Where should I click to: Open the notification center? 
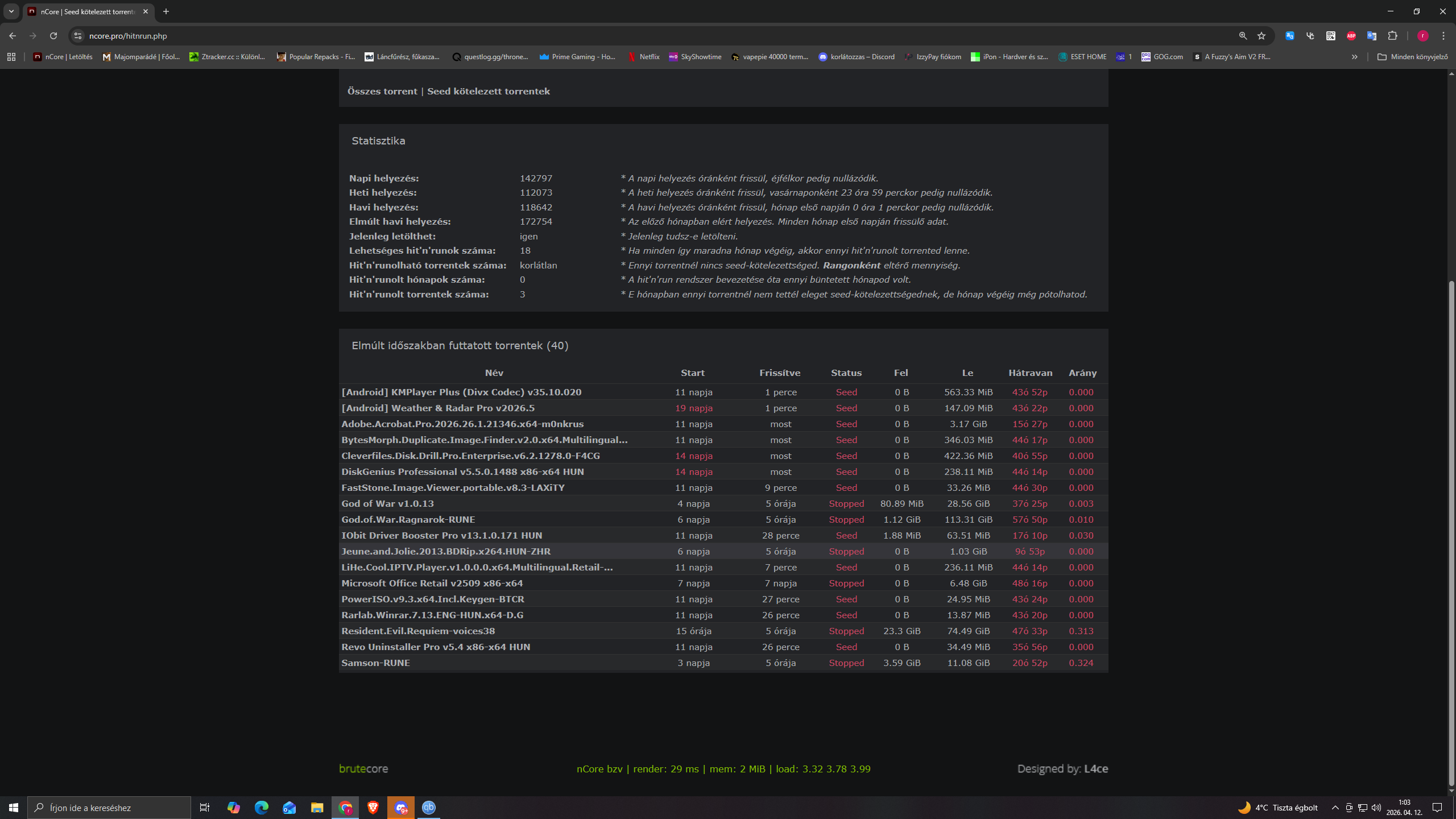coord(1437,808)
